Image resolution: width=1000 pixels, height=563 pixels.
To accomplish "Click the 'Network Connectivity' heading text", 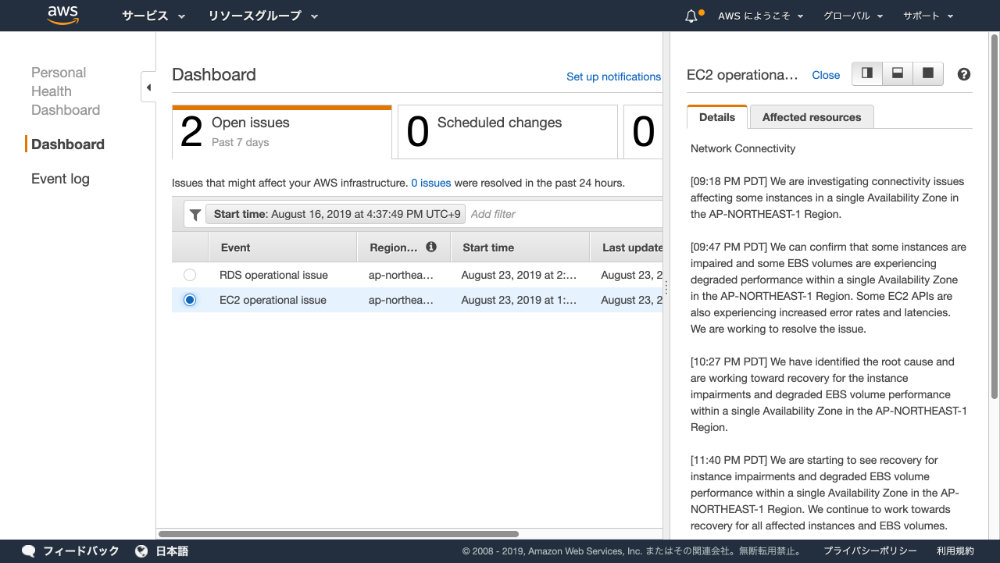I will 742,149.
